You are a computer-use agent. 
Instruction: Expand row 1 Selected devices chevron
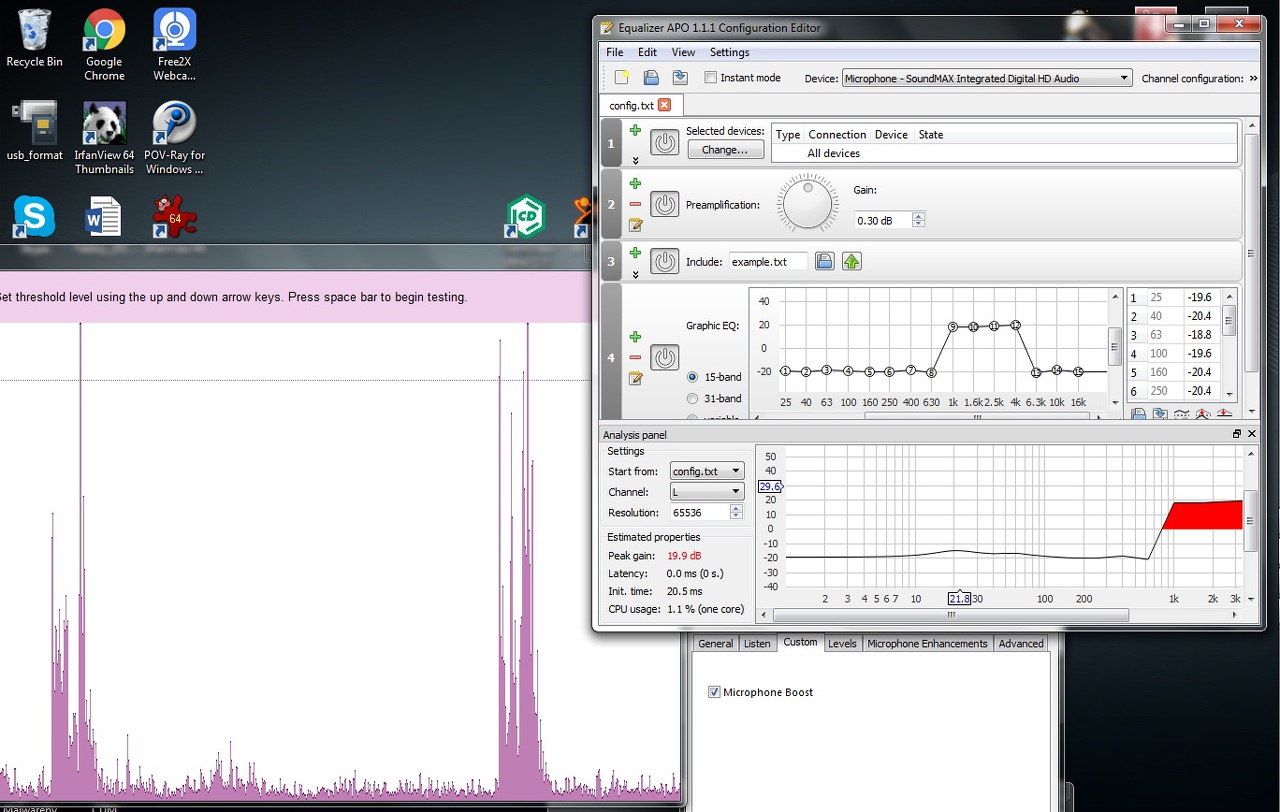click(635, 160)
